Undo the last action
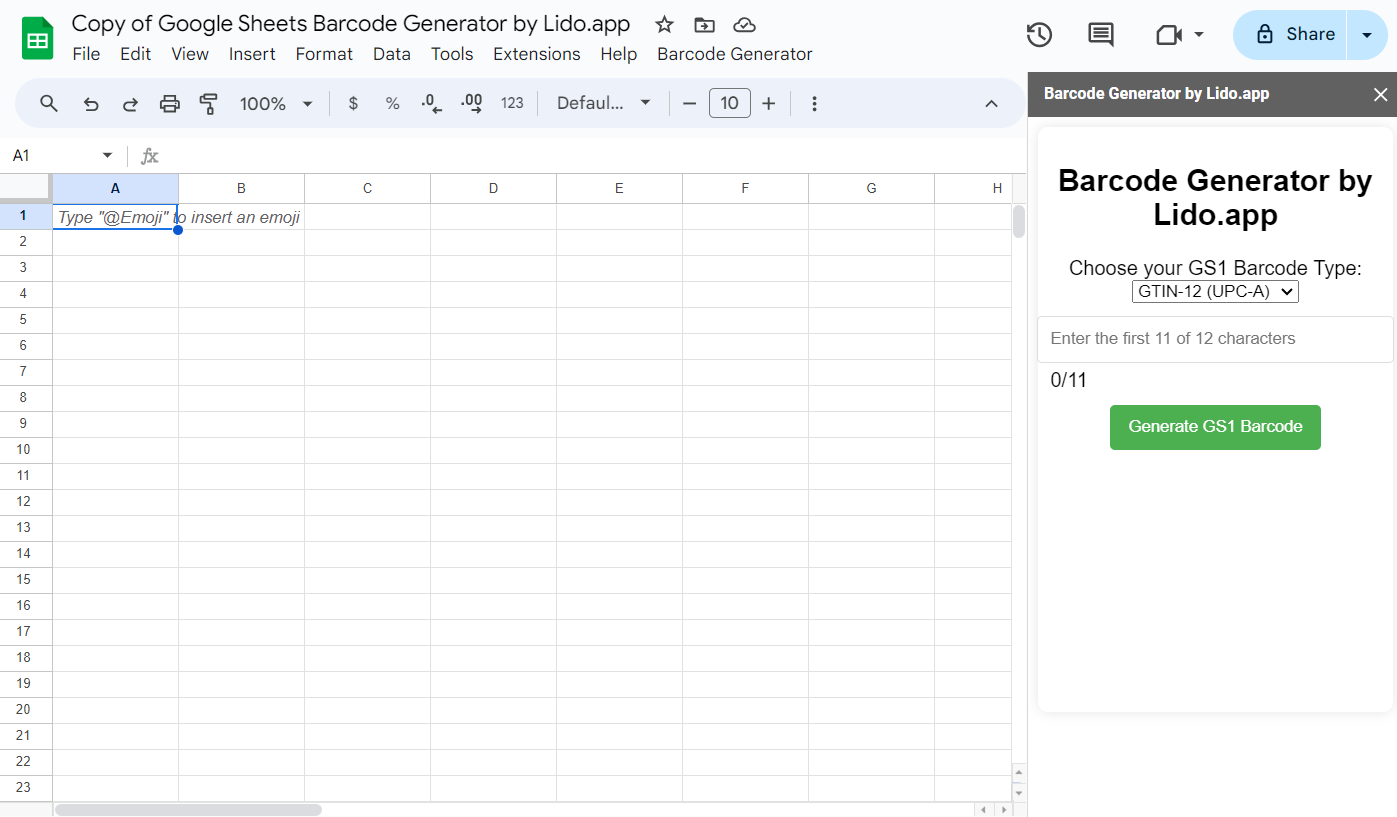1397x817 pixels. click(x=91, y=103)
